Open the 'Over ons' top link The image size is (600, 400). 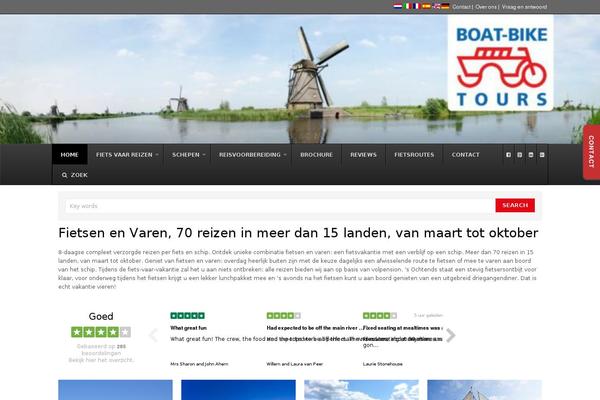[486, 7]
